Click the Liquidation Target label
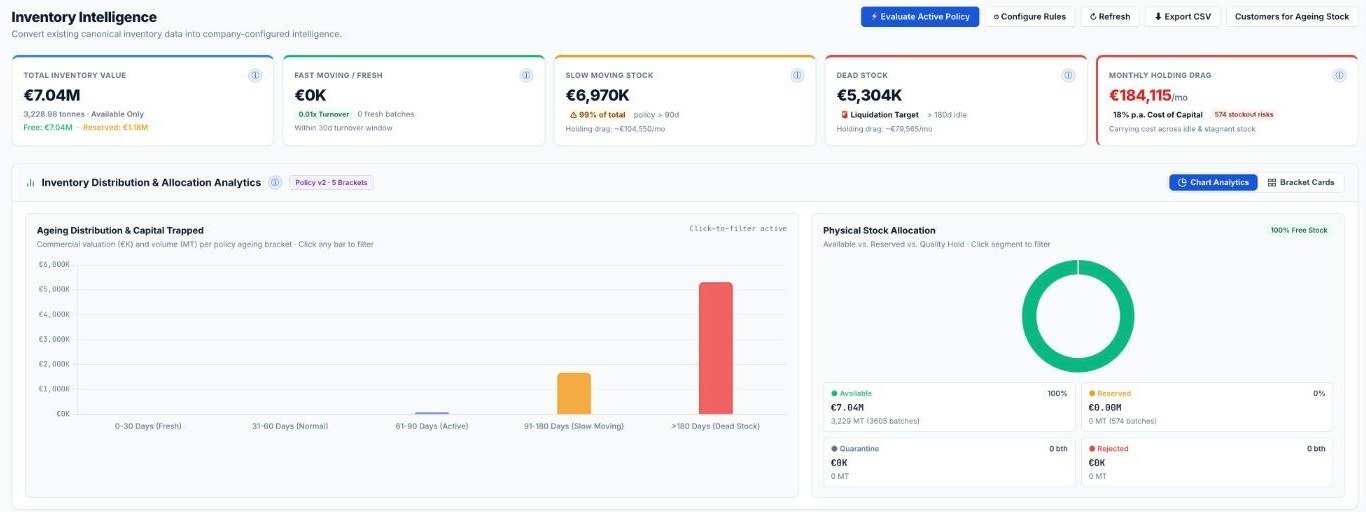This screenshot has height=512, width=1366. pos(878,115)
